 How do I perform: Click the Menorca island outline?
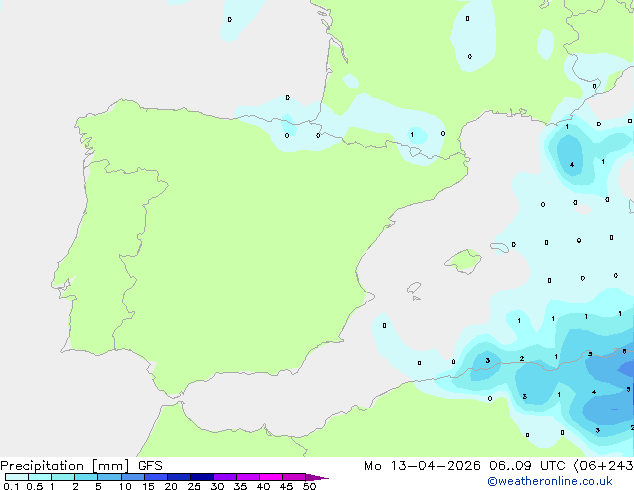click(x=500, y=247)
